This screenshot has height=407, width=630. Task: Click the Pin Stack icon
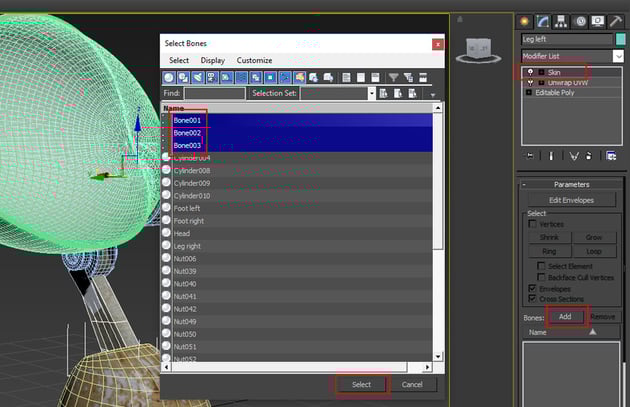[530, 156]
